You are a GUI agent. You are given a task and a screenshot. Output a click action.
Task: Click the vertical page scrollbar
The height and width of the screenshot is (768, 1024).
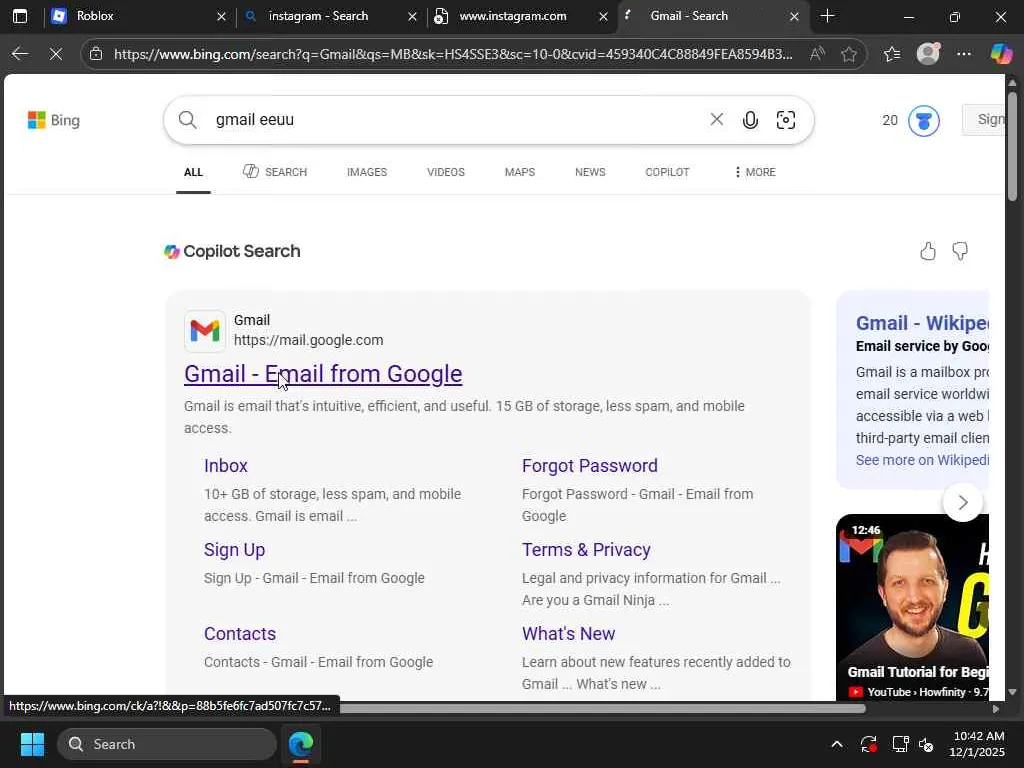click(1012, 146)
